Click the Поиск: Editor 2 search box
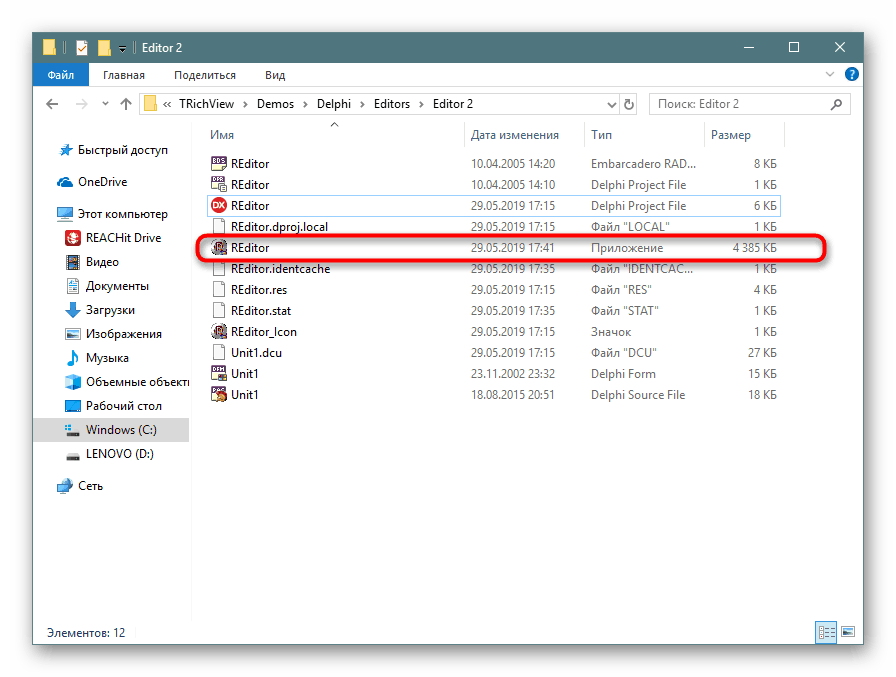896x677 pixels. 749,104
